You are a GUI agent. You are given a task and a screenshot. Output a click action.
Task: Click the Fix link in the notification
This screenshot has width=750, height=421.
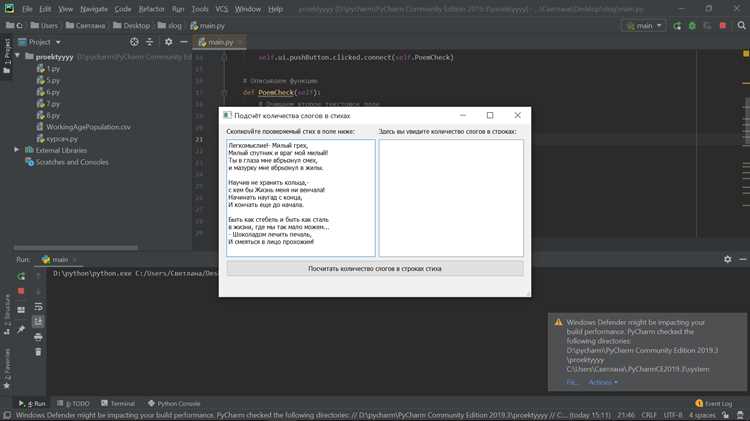[x=571, y=382]
